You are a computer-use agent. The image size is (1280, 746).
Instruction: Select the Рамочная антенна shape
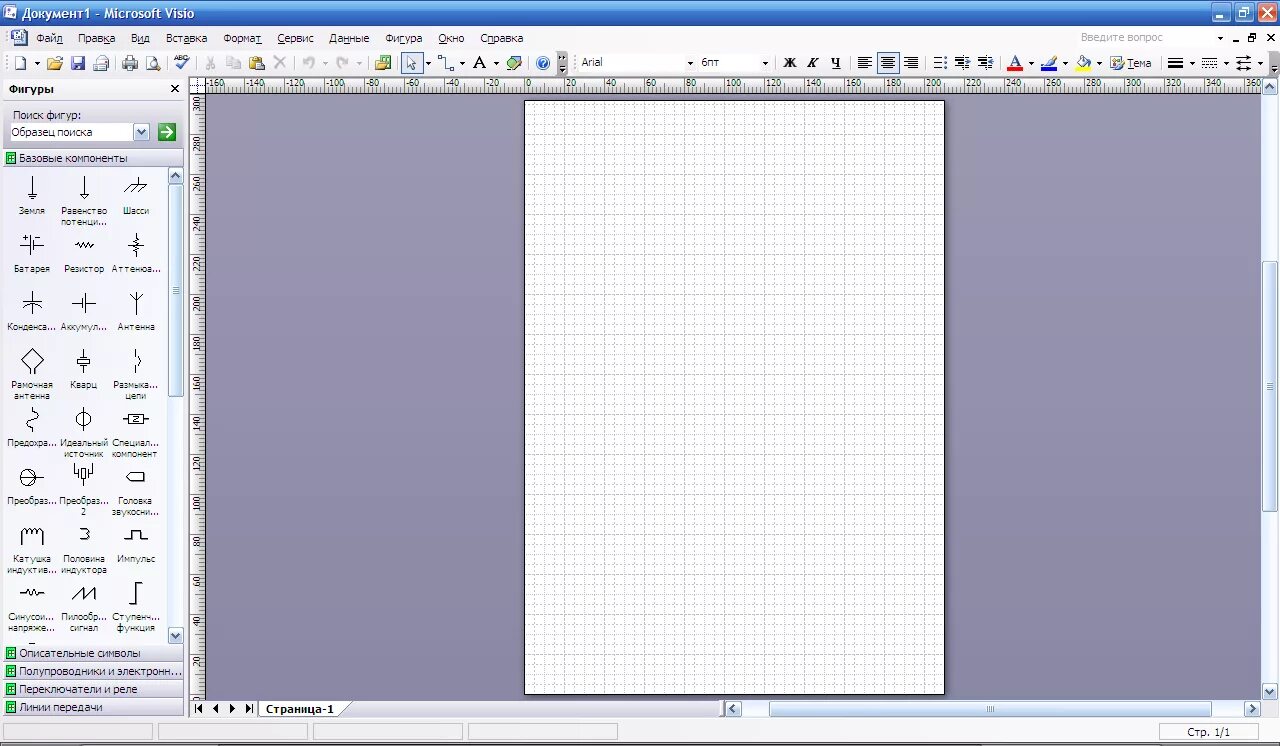(x=32, y=374)
